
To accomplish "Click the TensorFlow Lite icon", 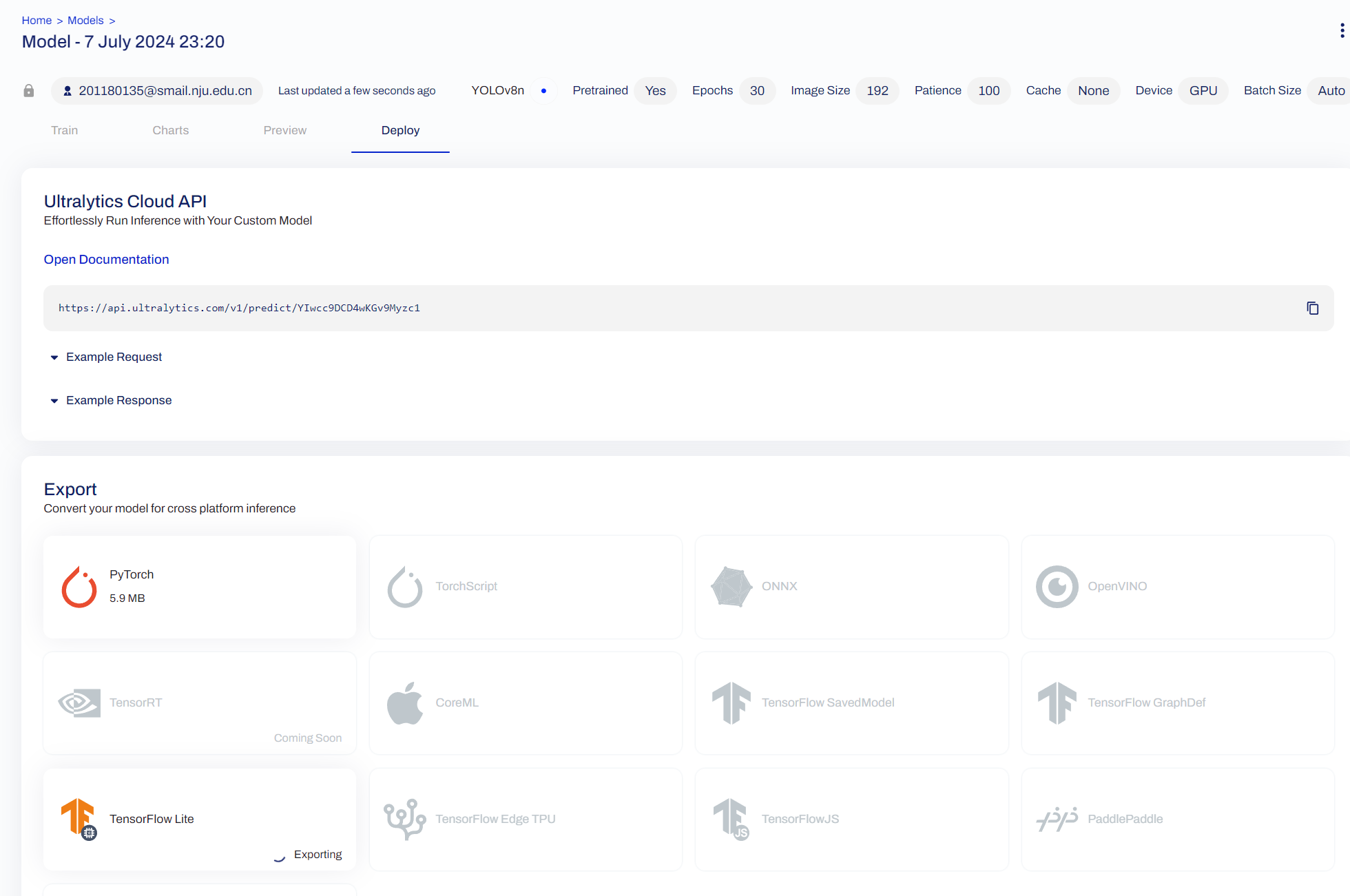I will pos(79,819).
